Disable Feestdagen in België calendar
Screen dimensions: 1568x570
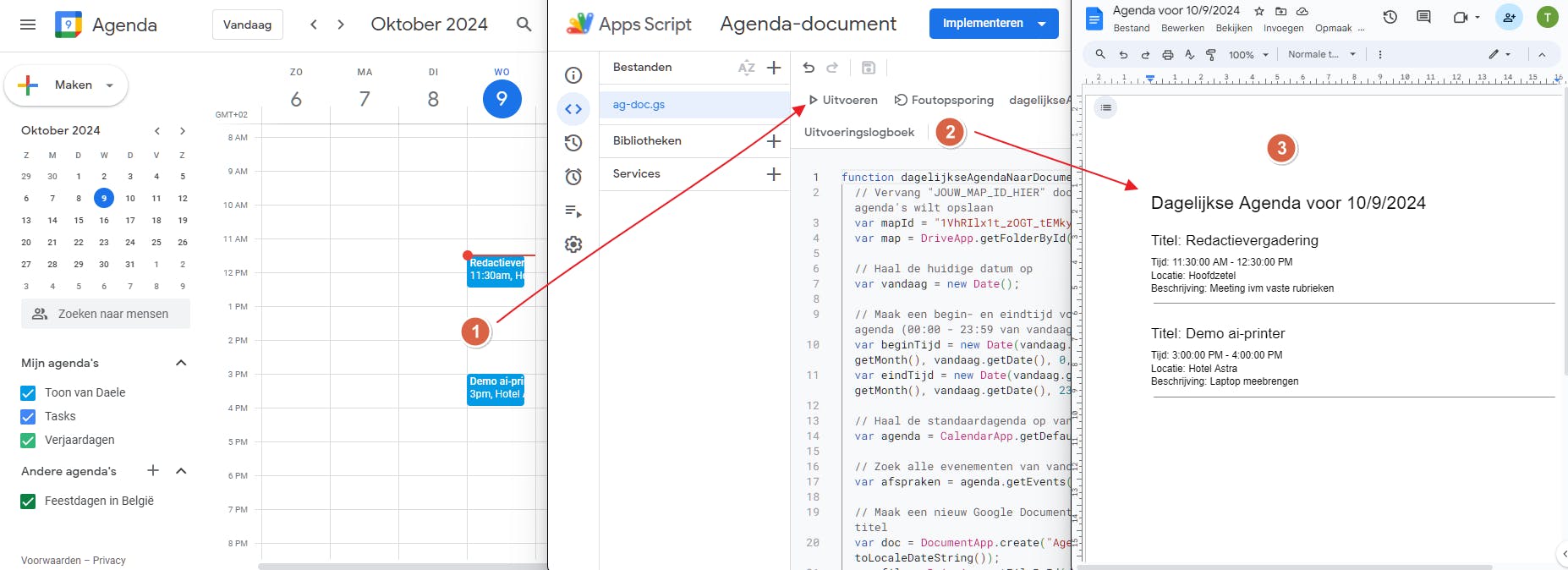click(x=28, y=501)
